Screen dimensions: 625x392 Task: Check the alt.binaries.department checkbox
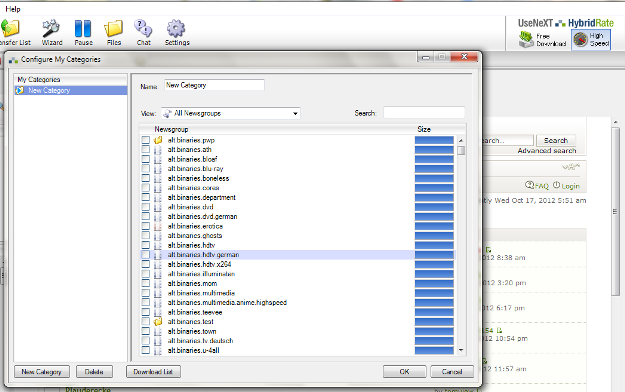145,197
